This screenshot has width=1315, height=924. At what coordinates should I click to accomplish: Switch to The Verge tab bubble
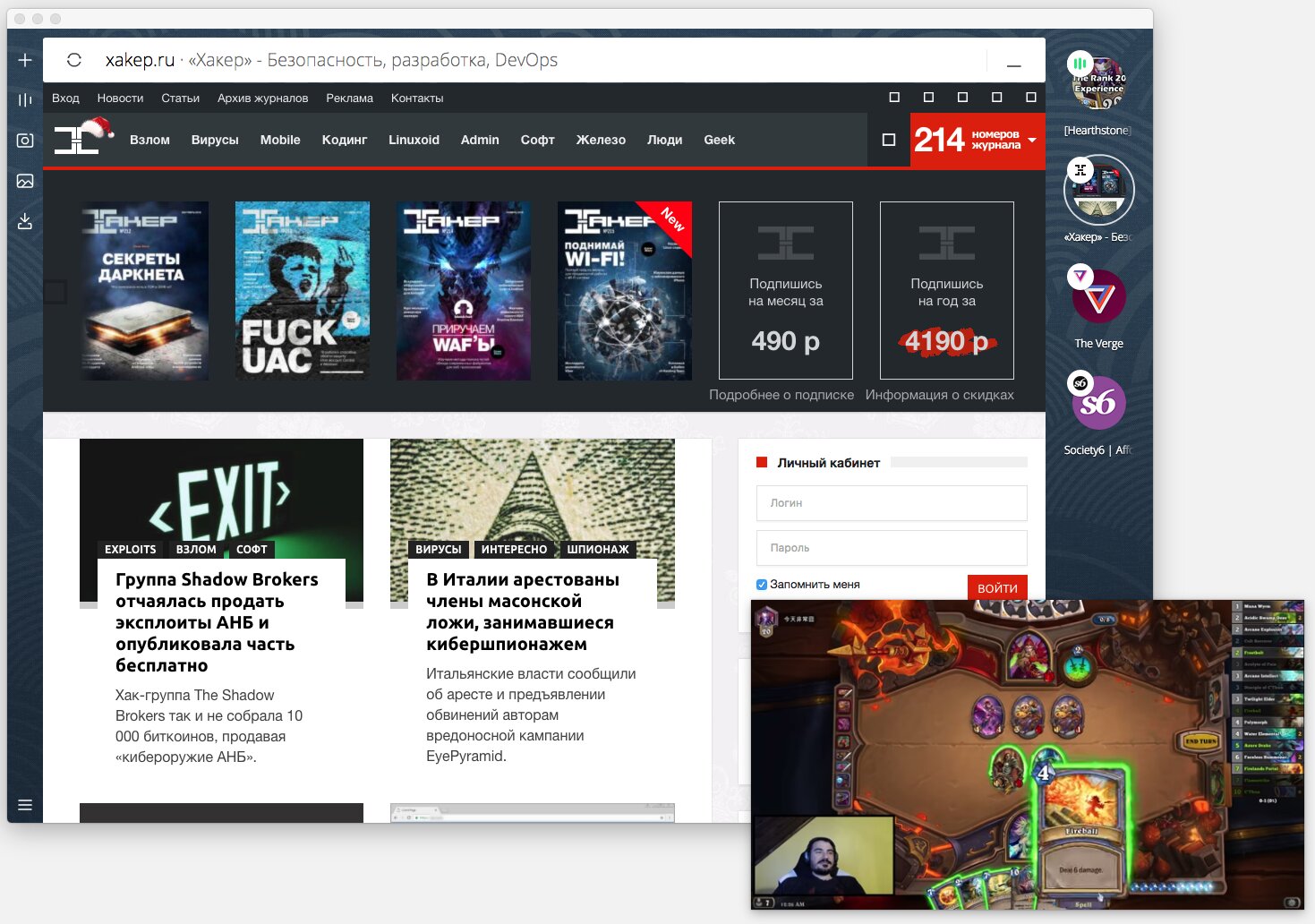click(x=1099, y=296)
